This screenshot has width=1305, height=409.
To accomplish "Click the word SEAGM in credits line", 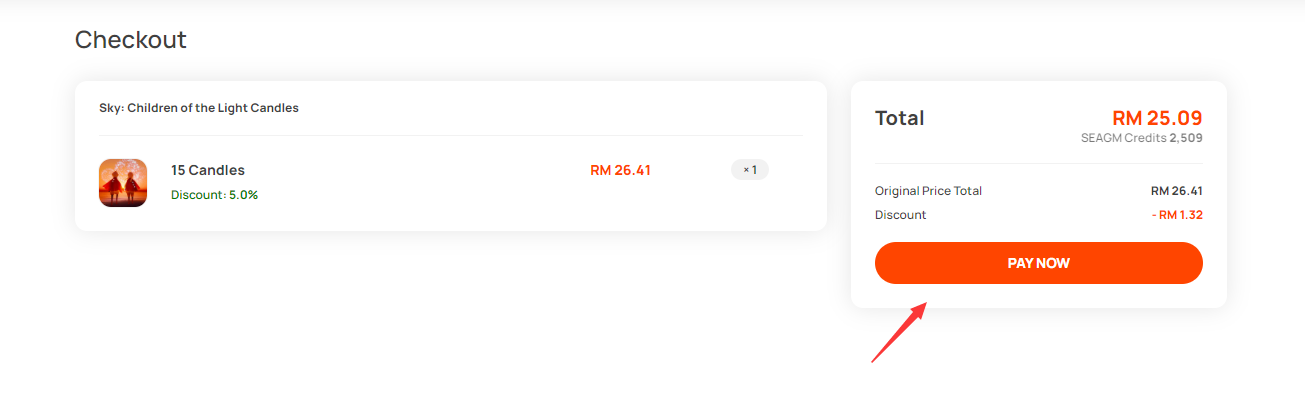I will (x=1101, y=138).
